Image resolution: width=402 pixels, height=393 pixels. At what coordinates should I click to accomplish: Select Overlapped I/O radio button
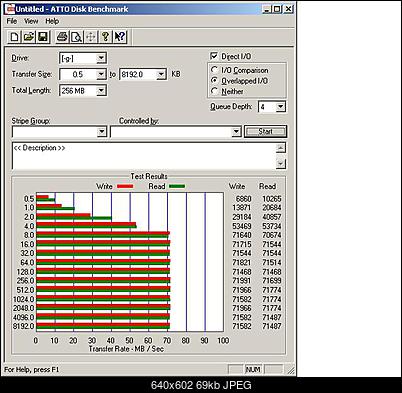coord(215,81)
